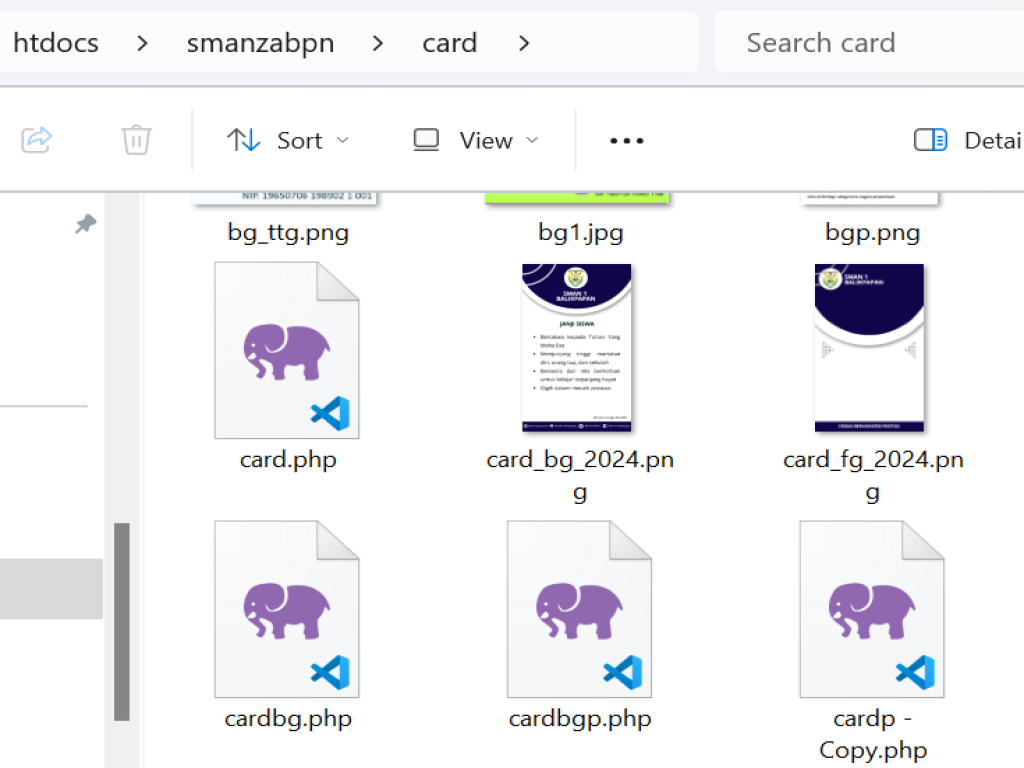The height and width of the screenshot is (768, 1024).
Task: Select the card_fg_2024.png thumbnail
Action: point(869,348)
